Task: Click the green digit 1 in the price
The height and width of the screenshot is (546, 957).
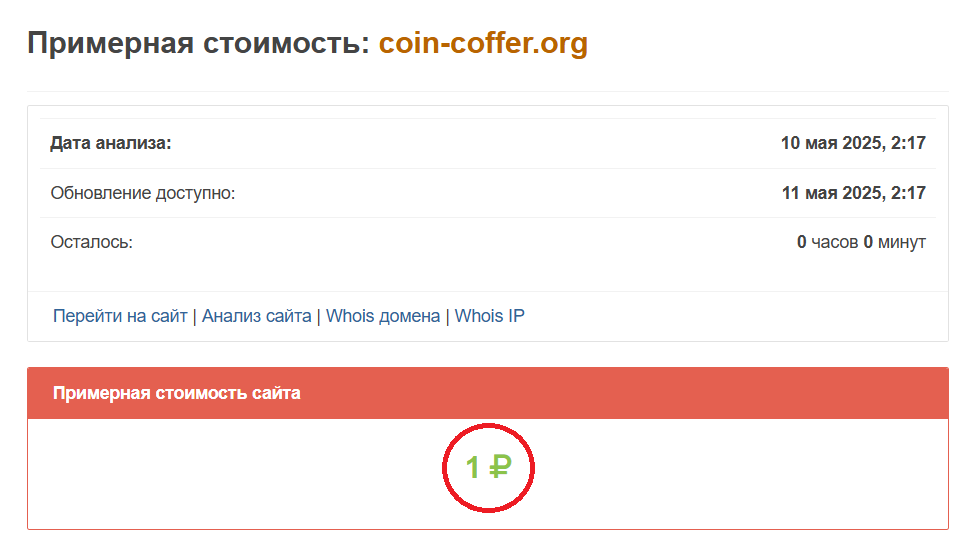Action: pos(473,466)
